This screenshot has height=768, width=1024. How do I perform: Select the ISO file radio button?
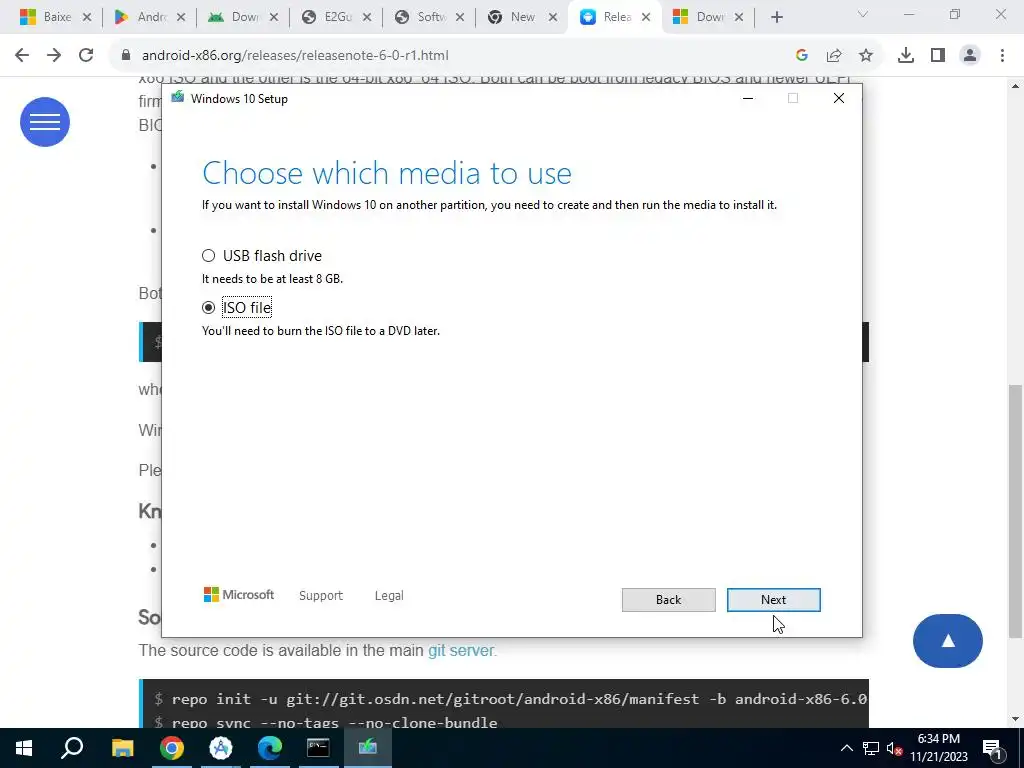pyautogui.click(x=208, y=307)
